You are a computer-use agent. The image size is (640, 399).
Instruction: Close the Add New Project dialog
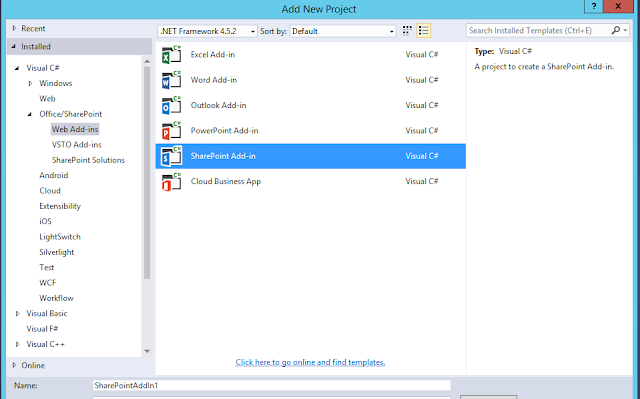618,6
